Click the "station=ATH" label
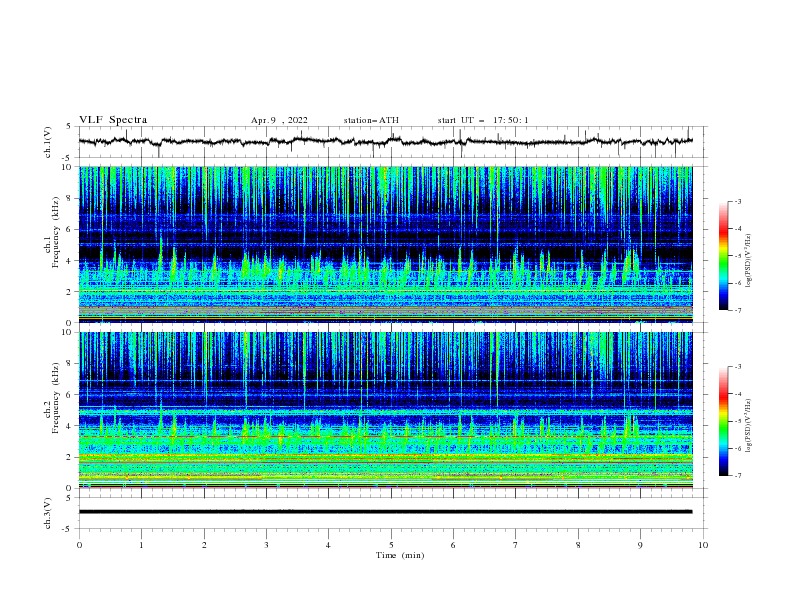 pyautogui.click(x=371, y=120)
